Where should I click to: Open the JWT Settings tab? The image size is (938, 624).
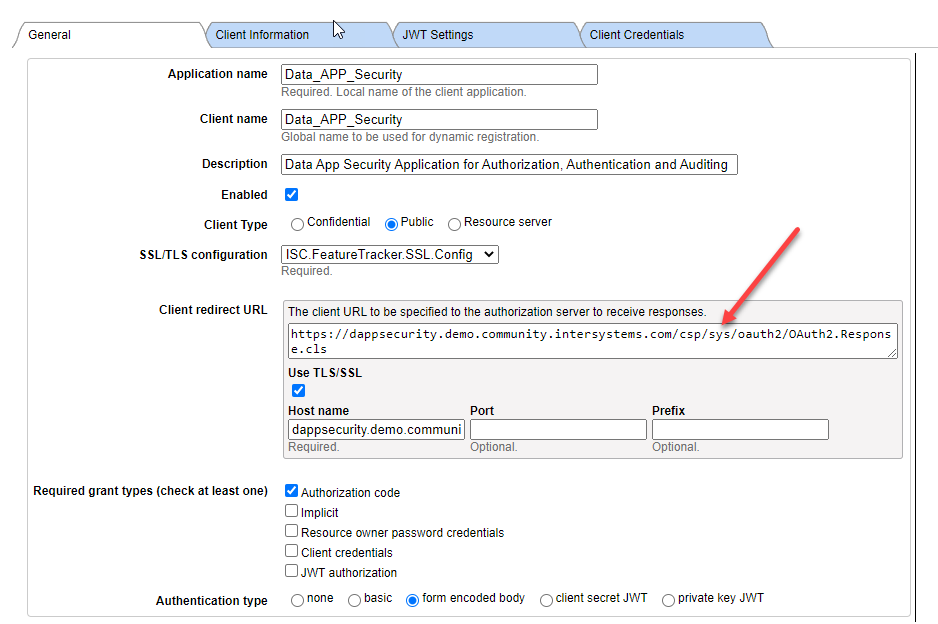click(438, 35)
